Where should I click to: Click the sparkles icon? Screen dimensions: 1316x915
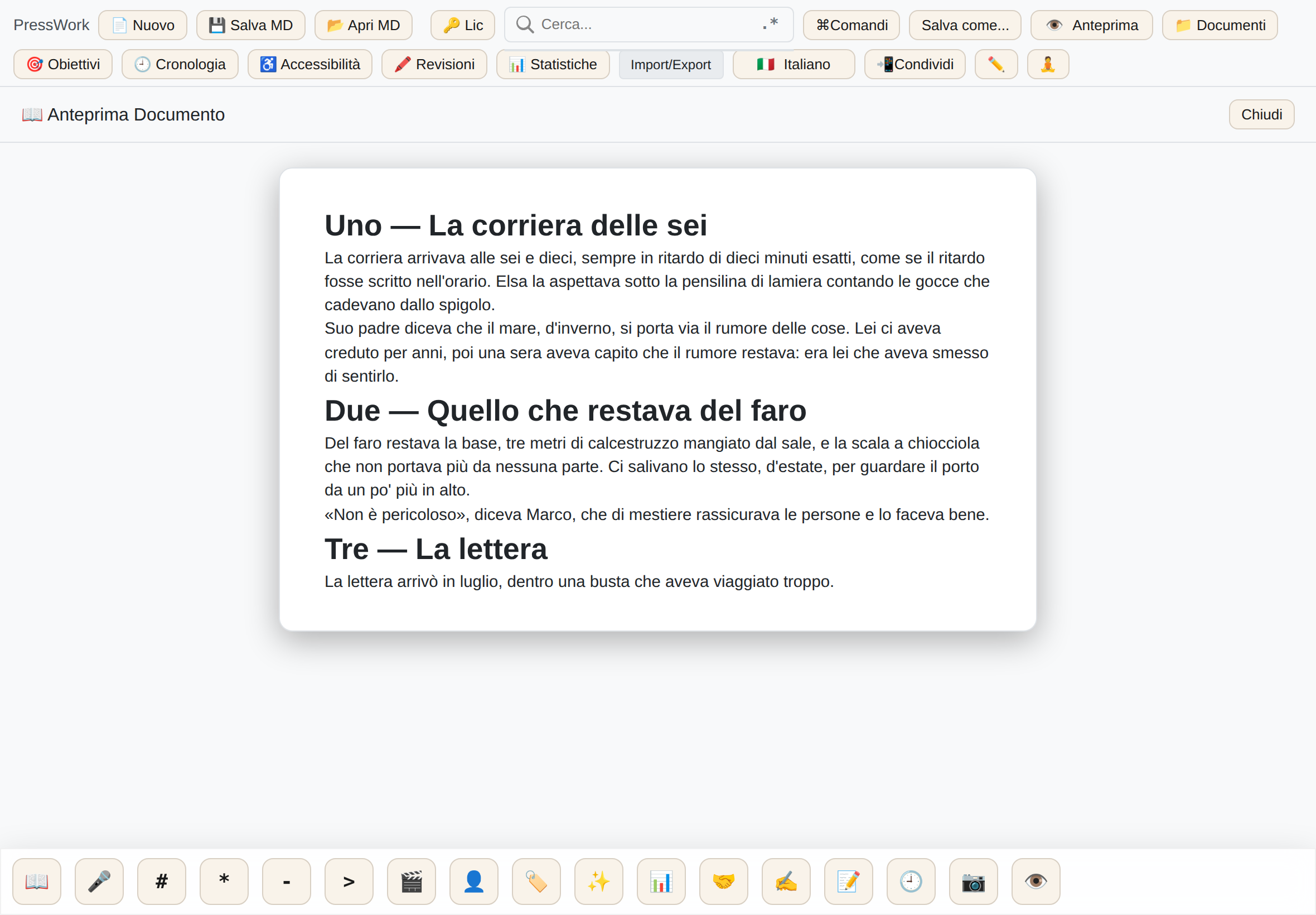(599, 881)
